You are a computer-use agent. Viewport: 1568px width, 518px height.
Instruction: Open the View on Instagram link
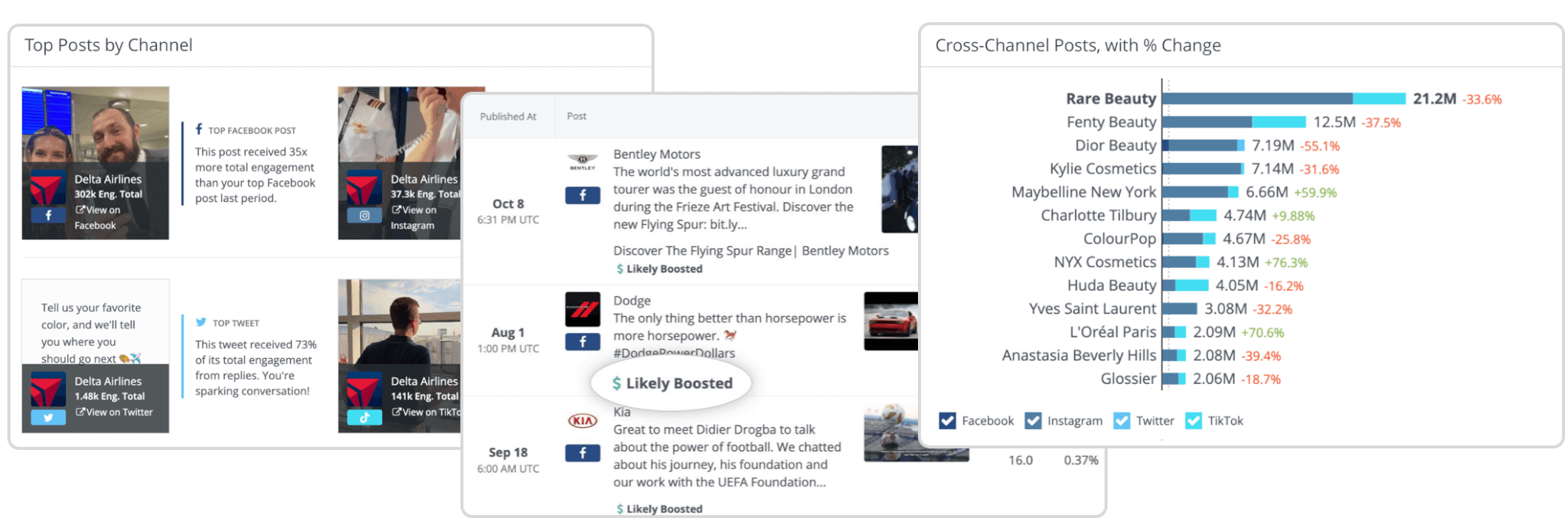click(413, 217)
